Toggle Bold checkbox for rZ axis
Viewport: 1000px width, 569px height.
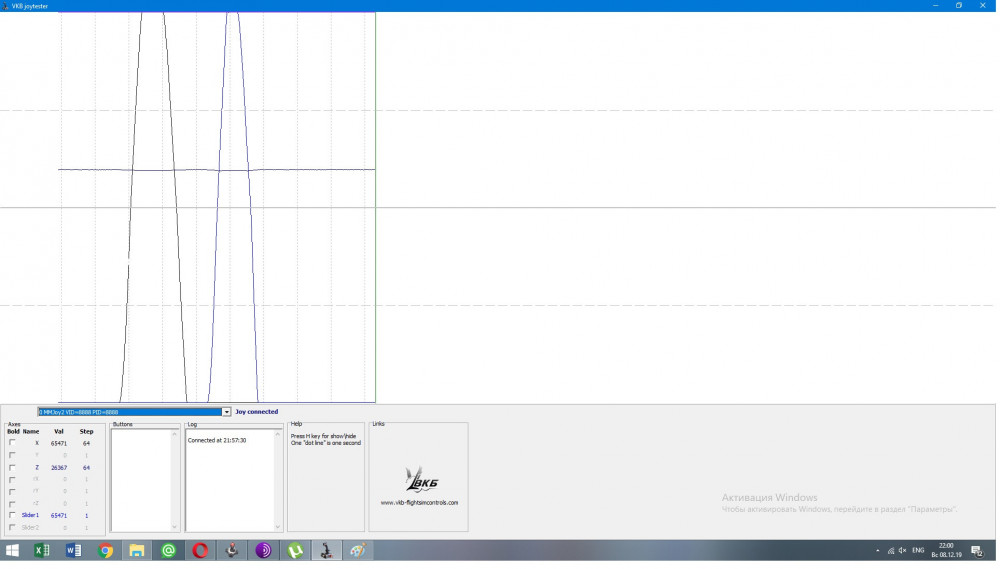click(x=12, y=504)
